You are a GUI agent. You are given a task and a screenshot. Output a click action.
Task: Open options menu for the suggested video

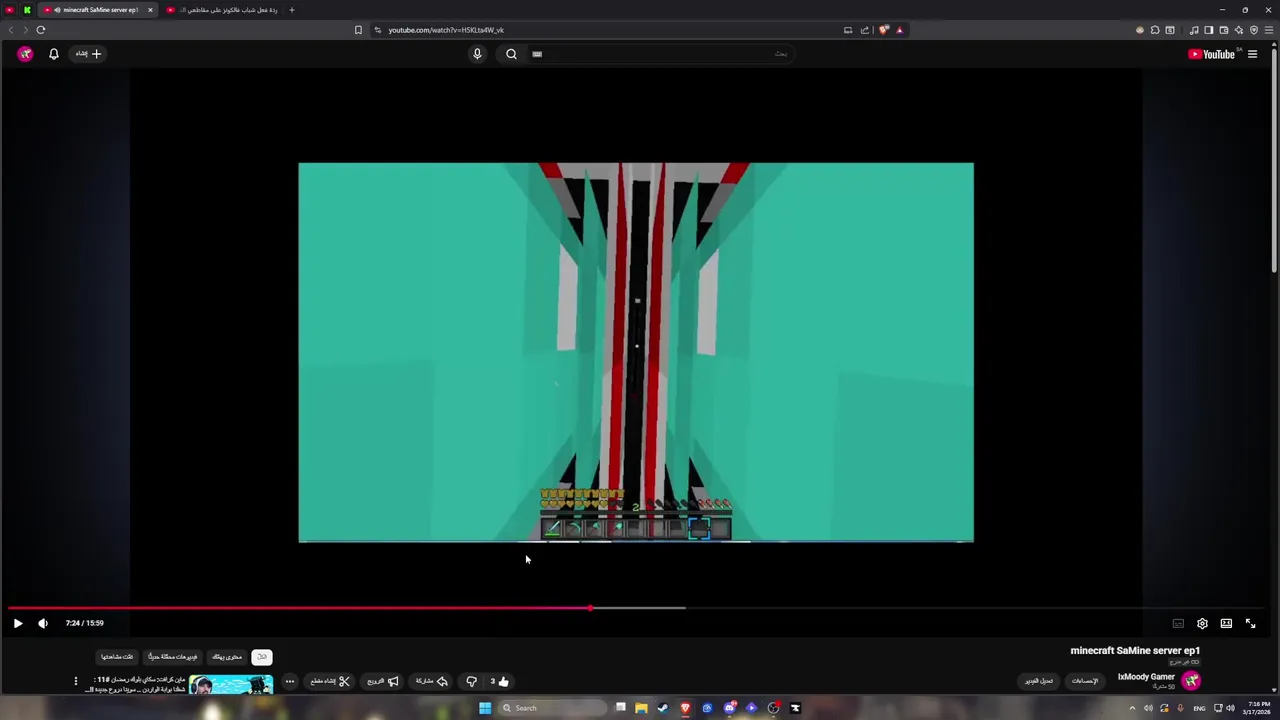(75, 681)
